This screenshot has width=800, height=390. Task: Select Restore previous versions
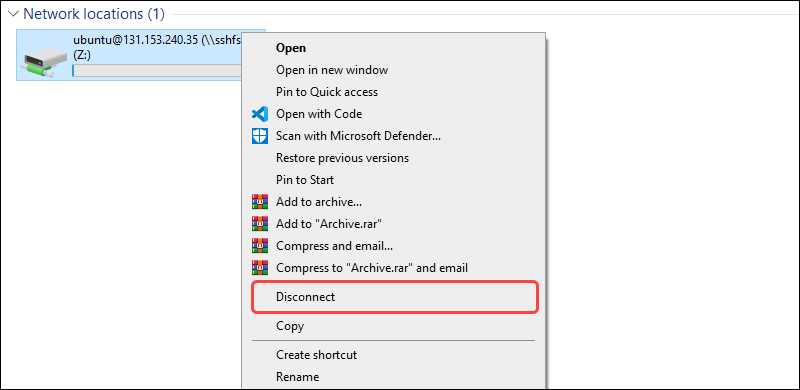click(342, 158)
